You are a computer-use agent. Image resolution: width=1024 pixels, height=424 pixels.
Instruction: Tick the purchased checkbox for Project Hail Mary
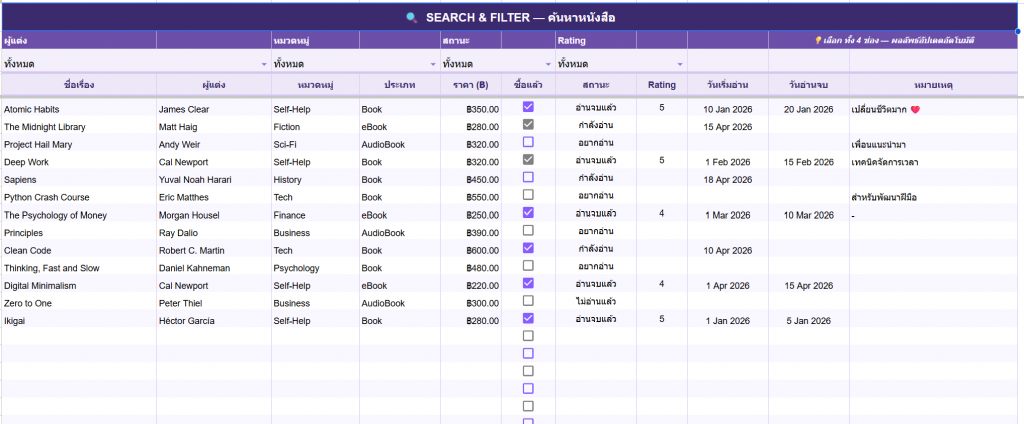[x=528, y=142]
